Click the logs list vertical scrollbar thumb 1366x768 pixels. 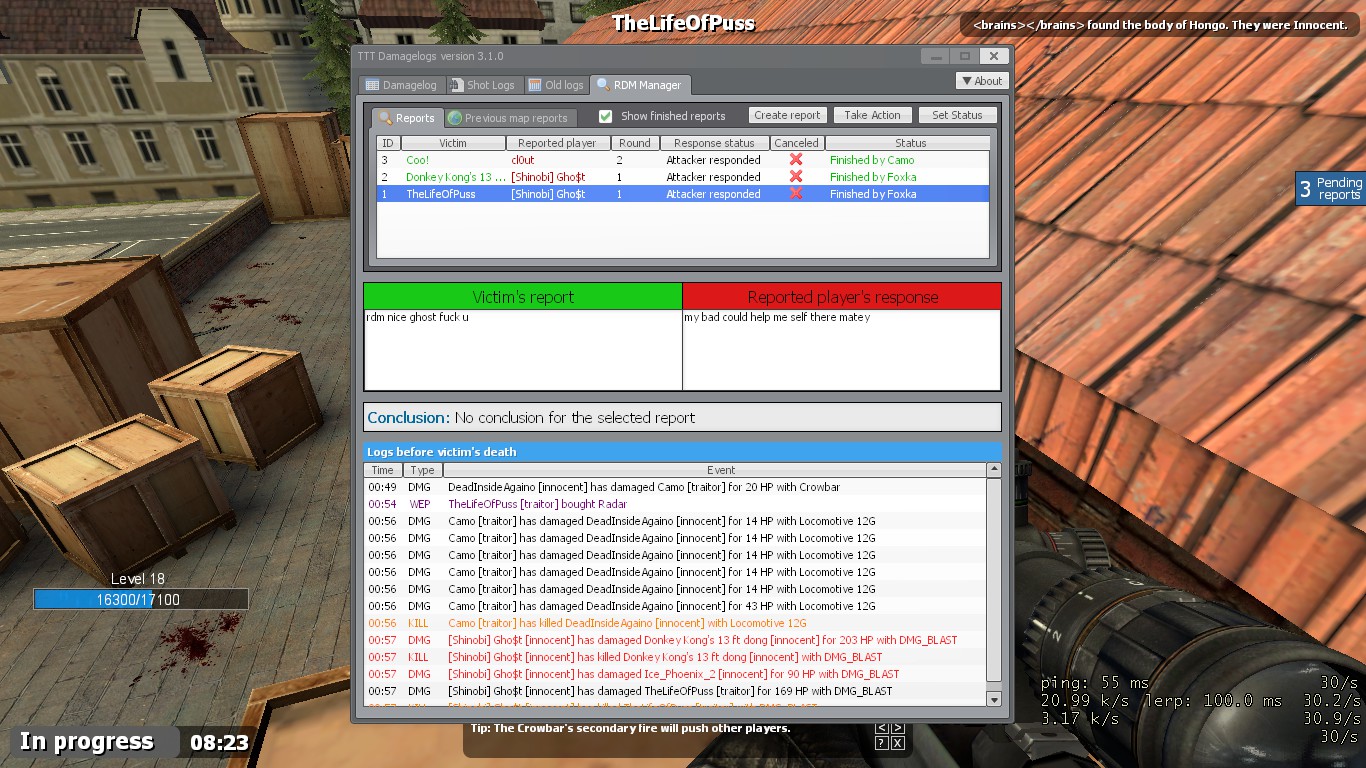pyautogui.click(x=994, y=578)
